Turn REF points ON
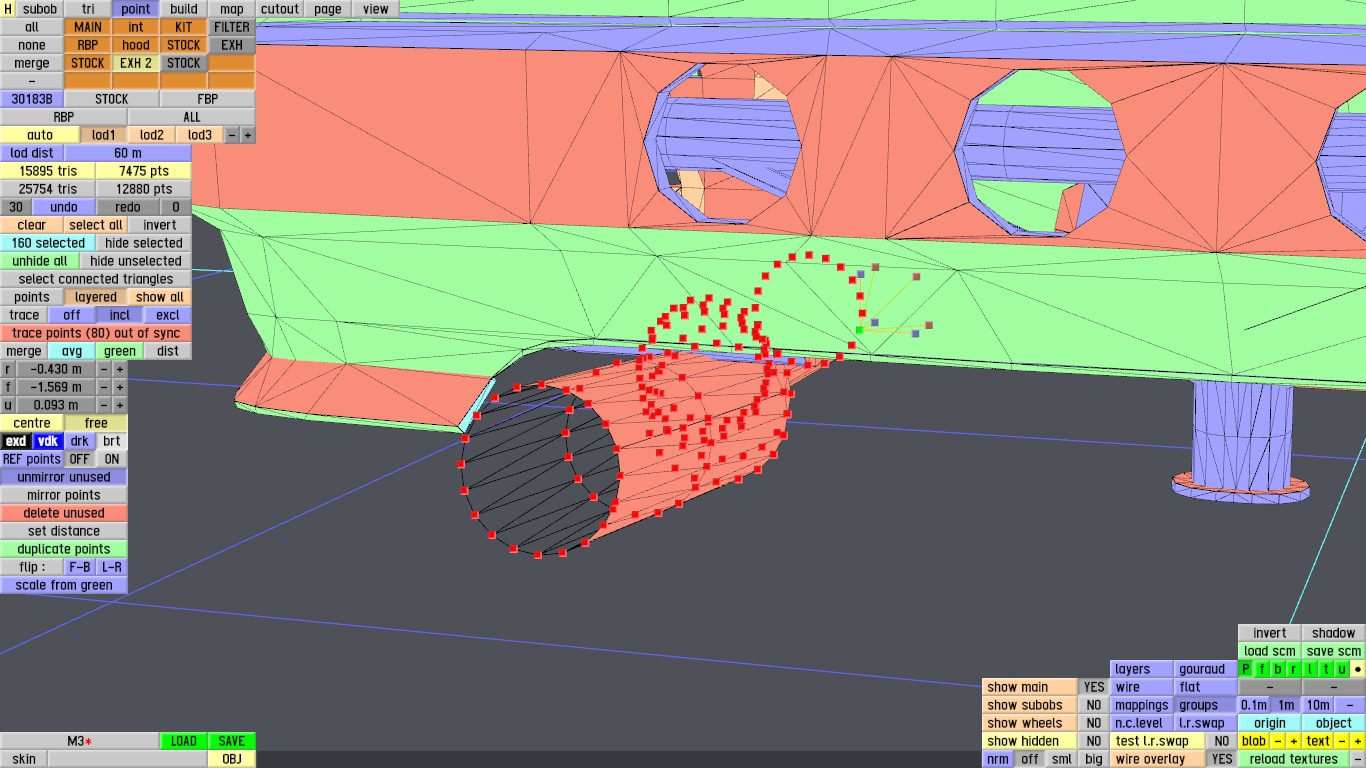 pyautogui.click(x=112, y=459)
